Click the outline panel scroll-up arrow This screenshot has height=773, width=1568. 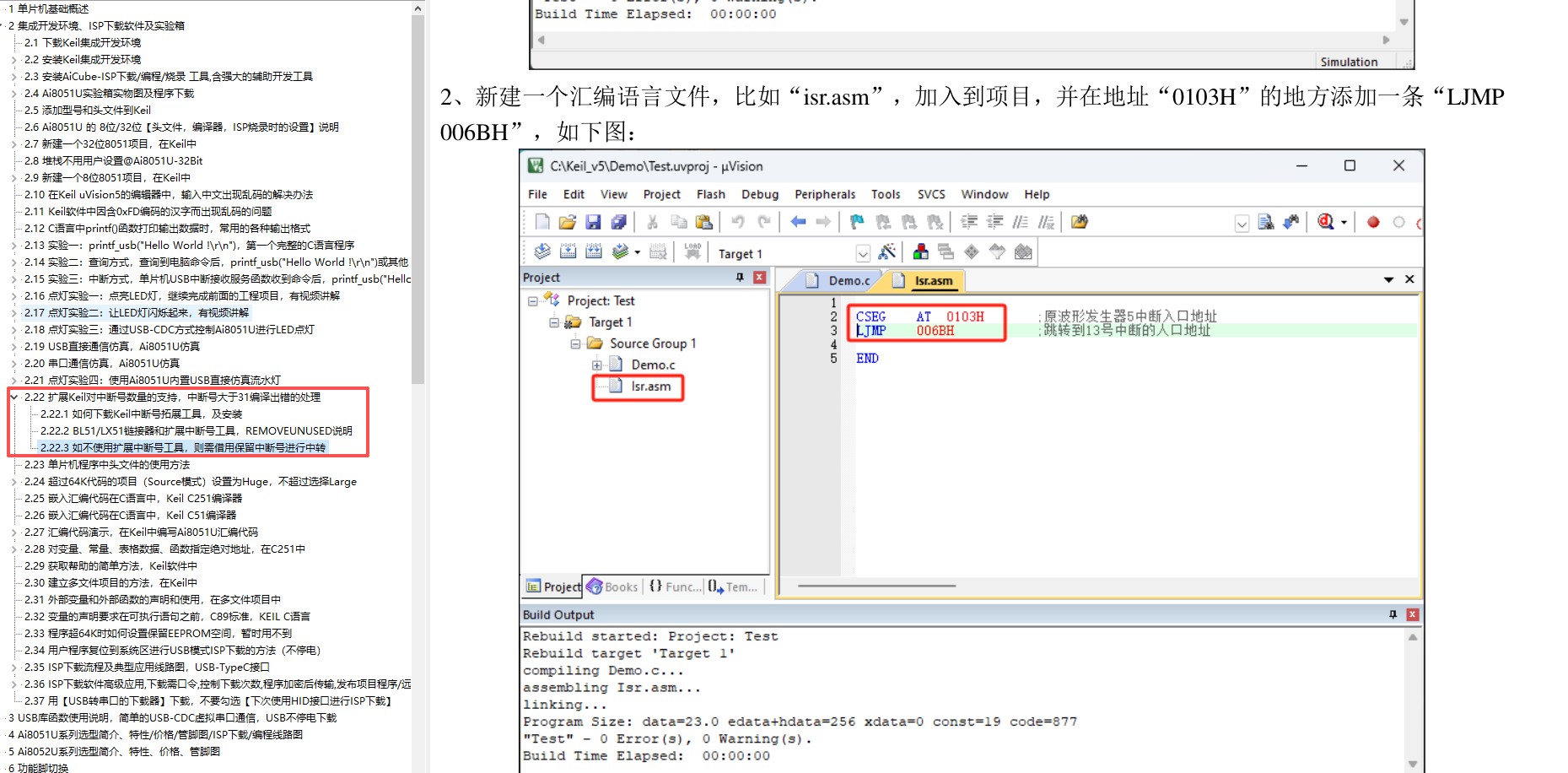coord(418,8)
